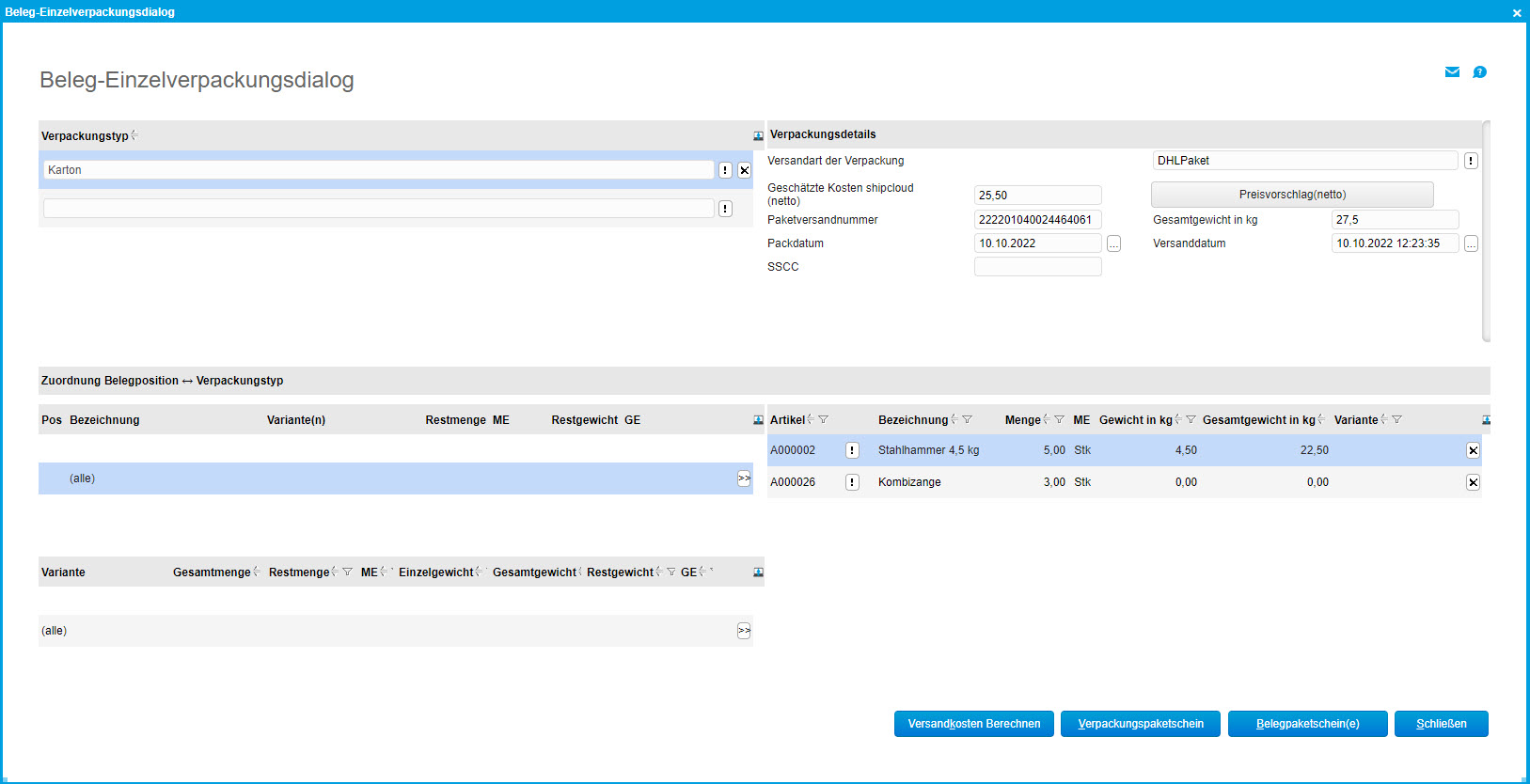Expand (alle) row in Variante list
1530x784 pixels.
[744, 631]
